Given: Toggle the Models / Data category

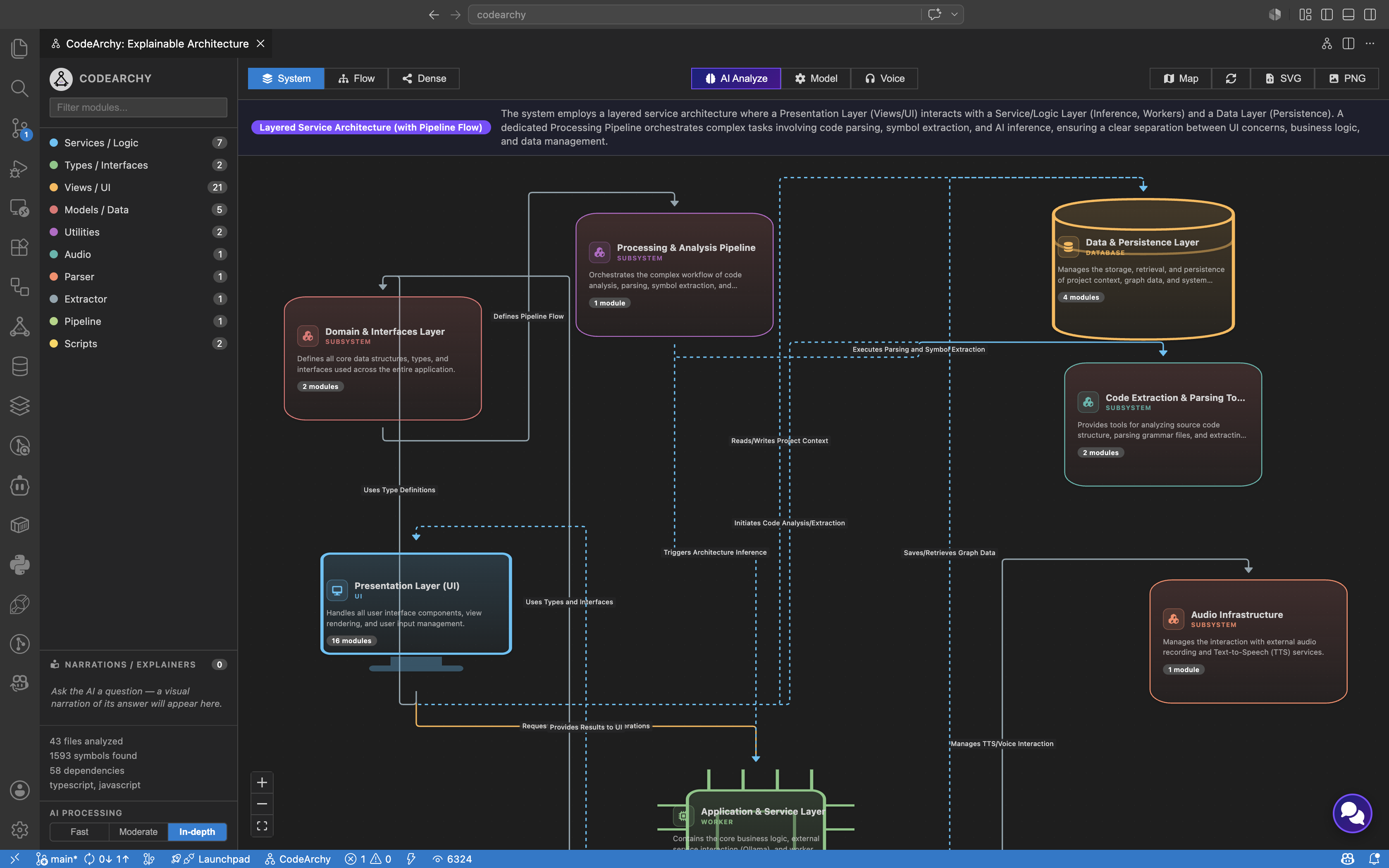Looking at the screenshot, I should [x=138, y=210].
